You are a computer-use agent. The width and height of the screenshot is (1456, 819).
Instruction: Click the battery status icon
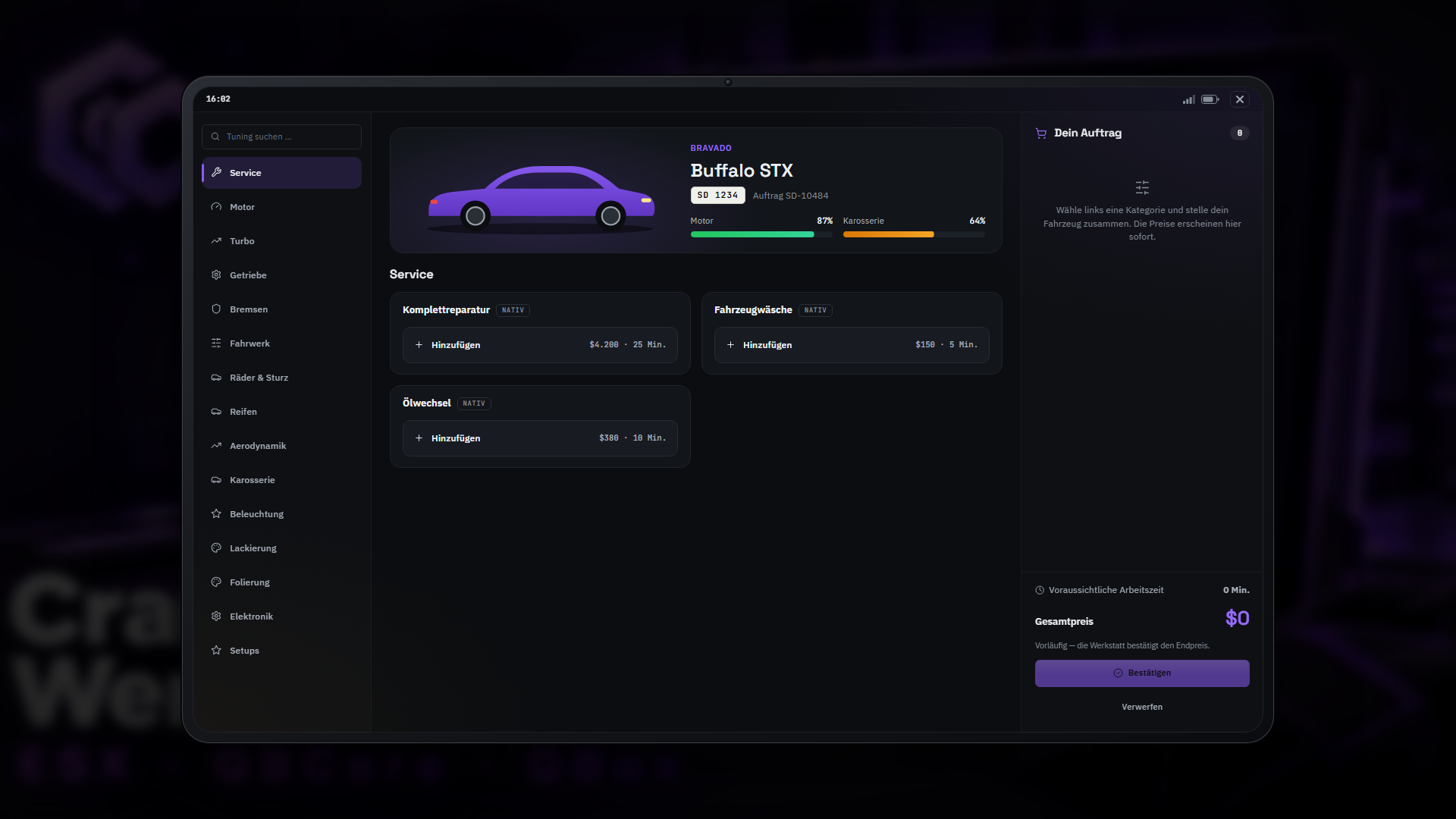[1210, 99]
